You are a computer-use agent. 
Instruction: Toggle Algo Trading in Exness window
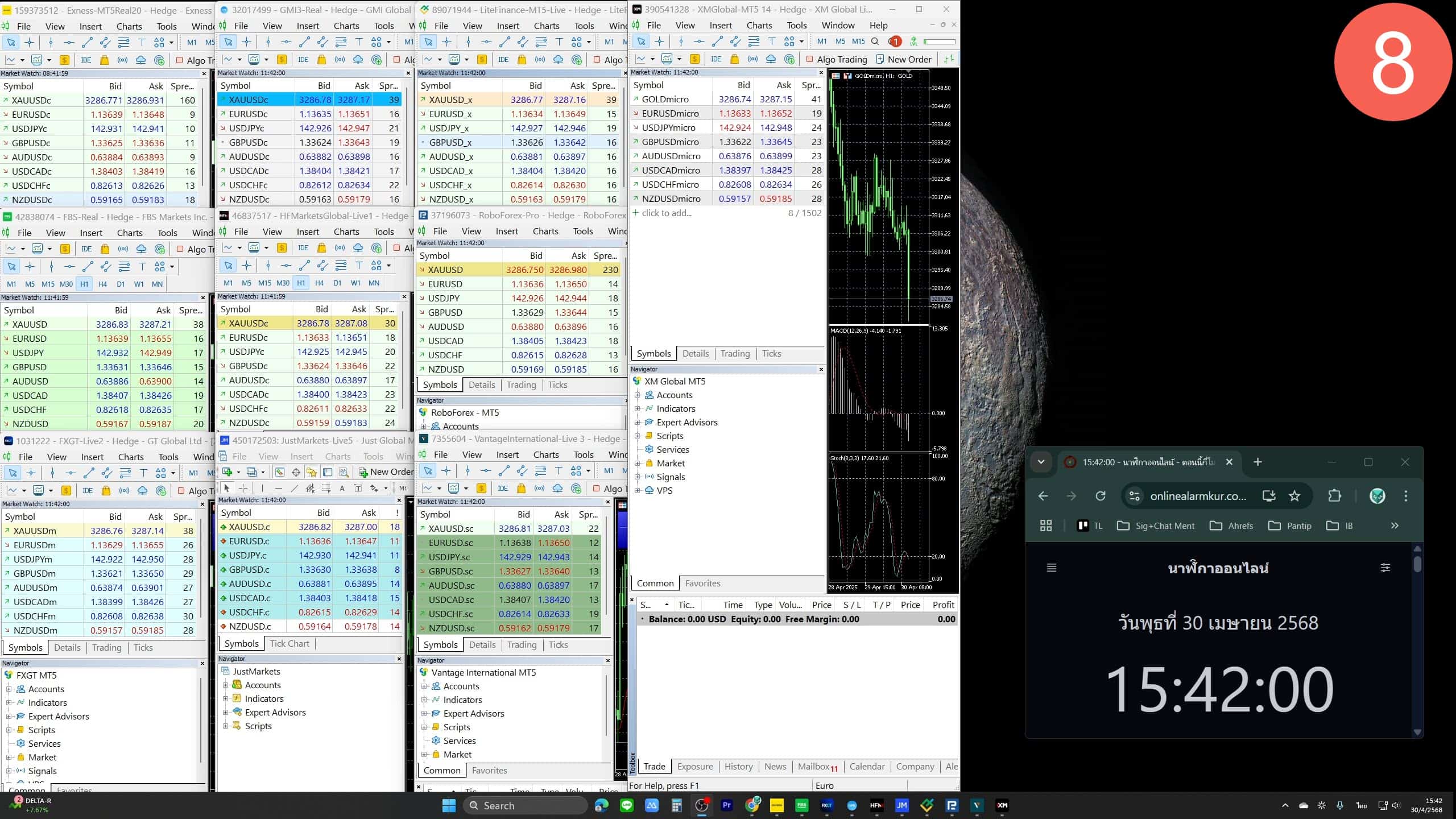click(195, 60)
